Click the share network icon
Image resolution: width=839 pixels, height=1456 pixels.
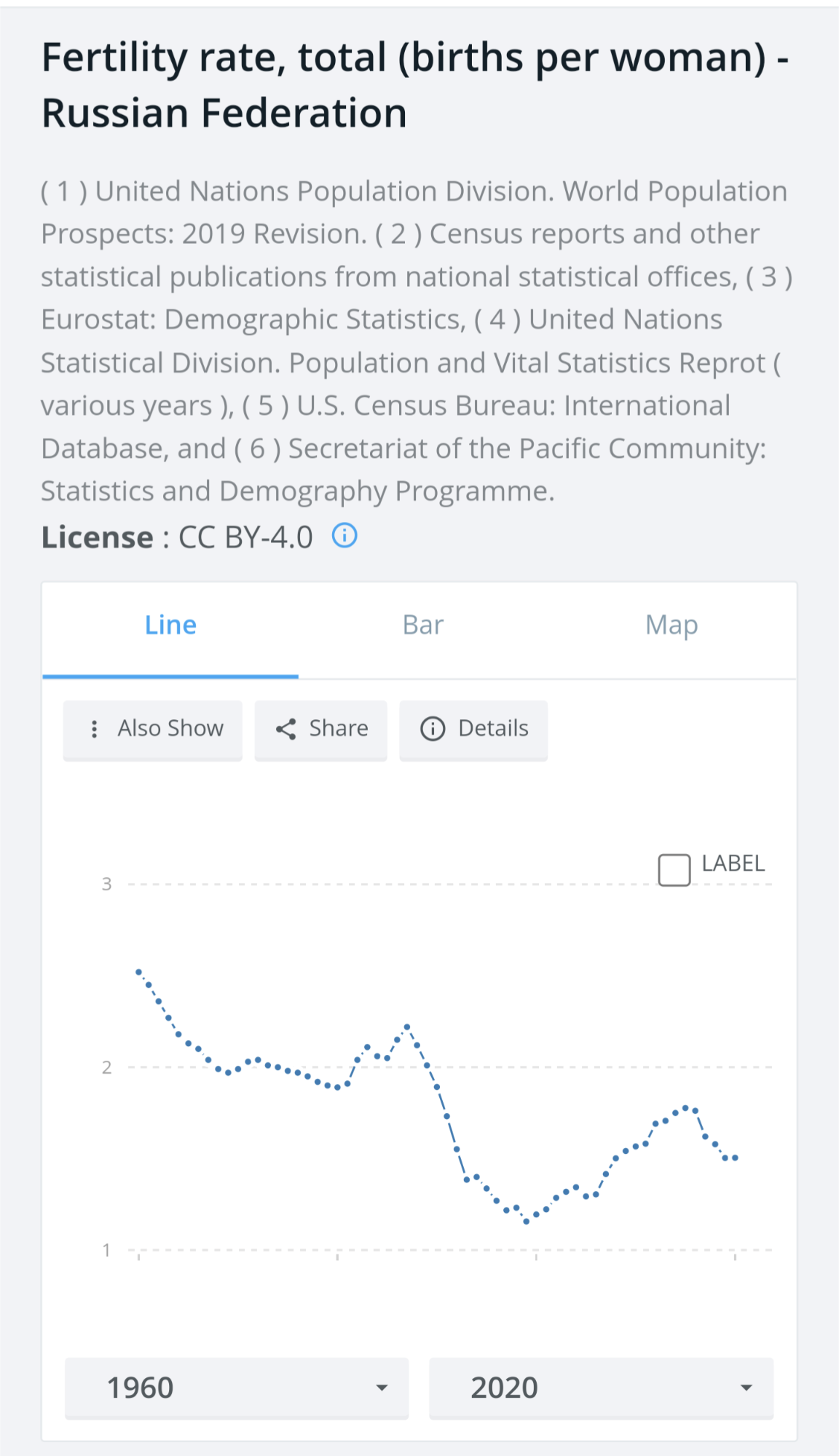(285, 729)
